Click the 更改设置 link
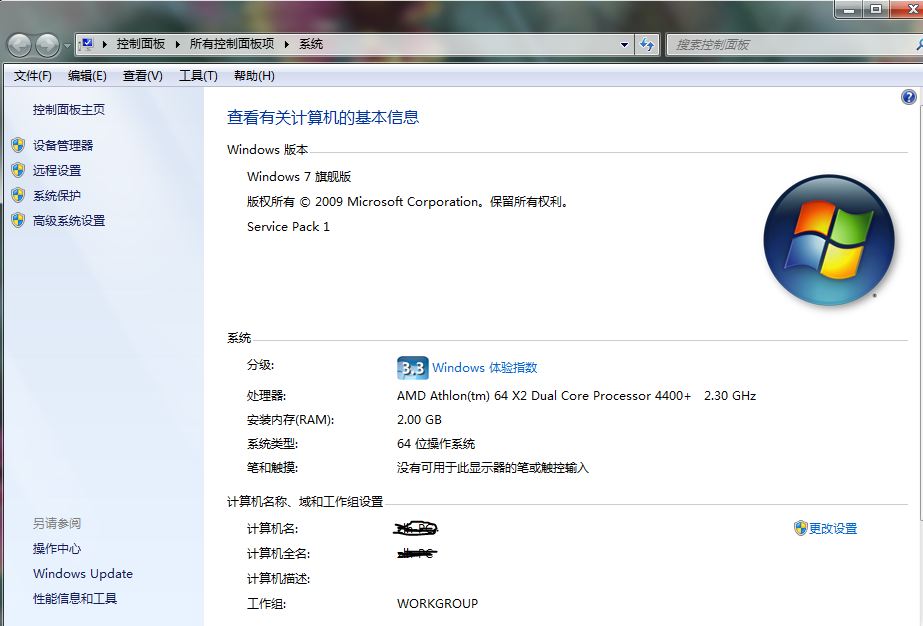 (x=833, y=529)
